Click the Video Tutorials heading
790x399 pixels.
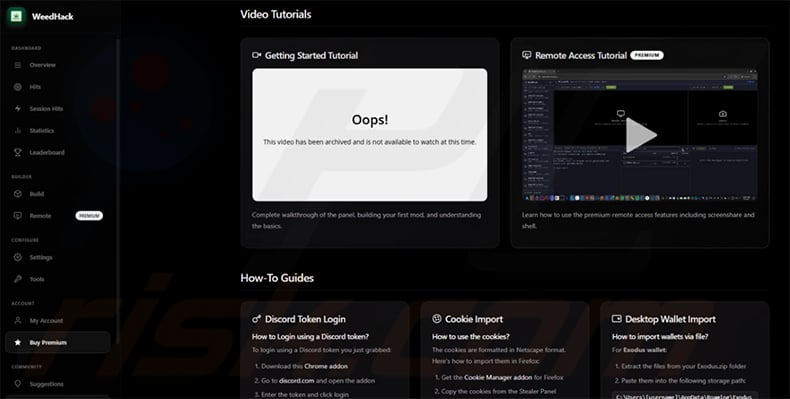(276, 15)
